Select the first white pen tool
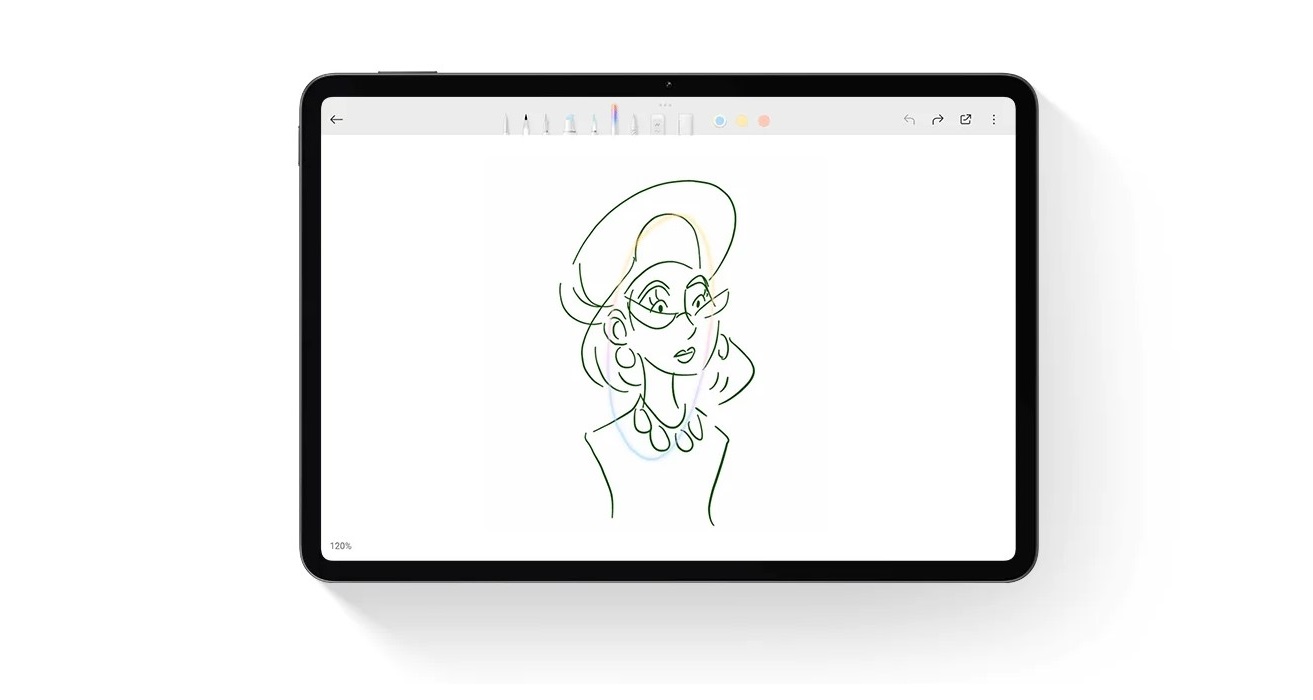The image size is (1313, 700). click(507, 124)
